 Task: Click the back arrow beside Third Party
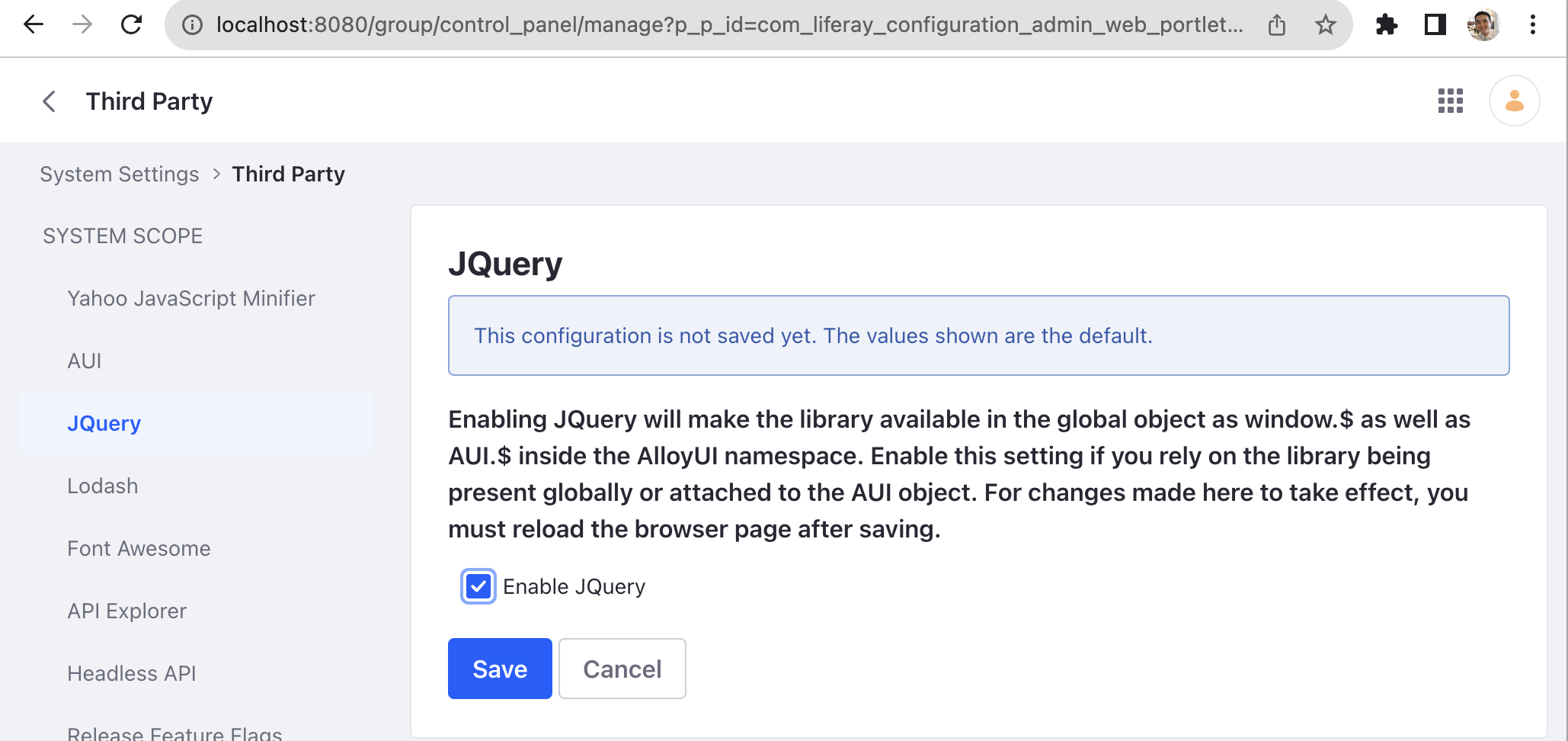click(50, 101)
